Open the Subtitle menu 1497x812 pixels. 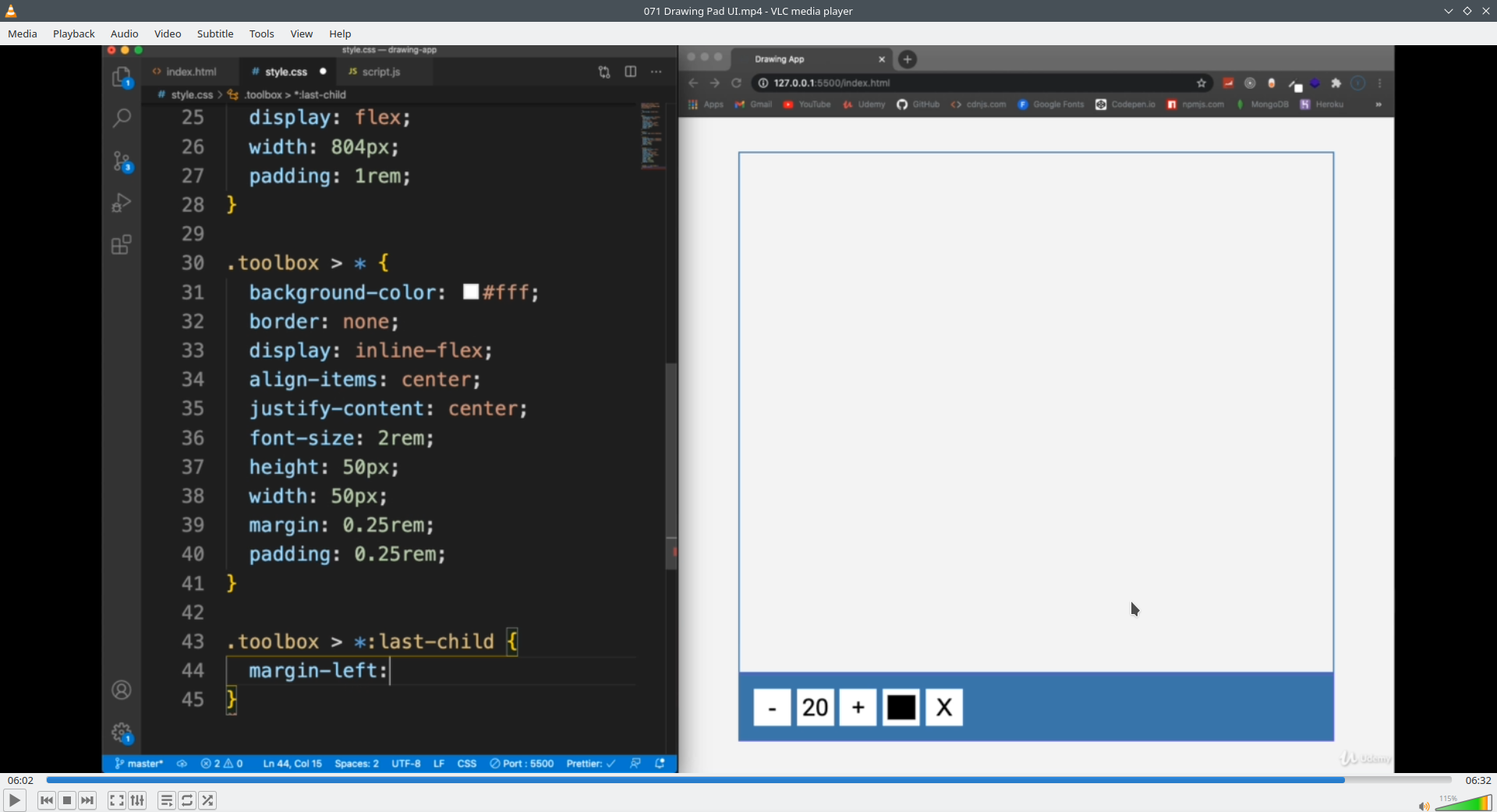215,34
